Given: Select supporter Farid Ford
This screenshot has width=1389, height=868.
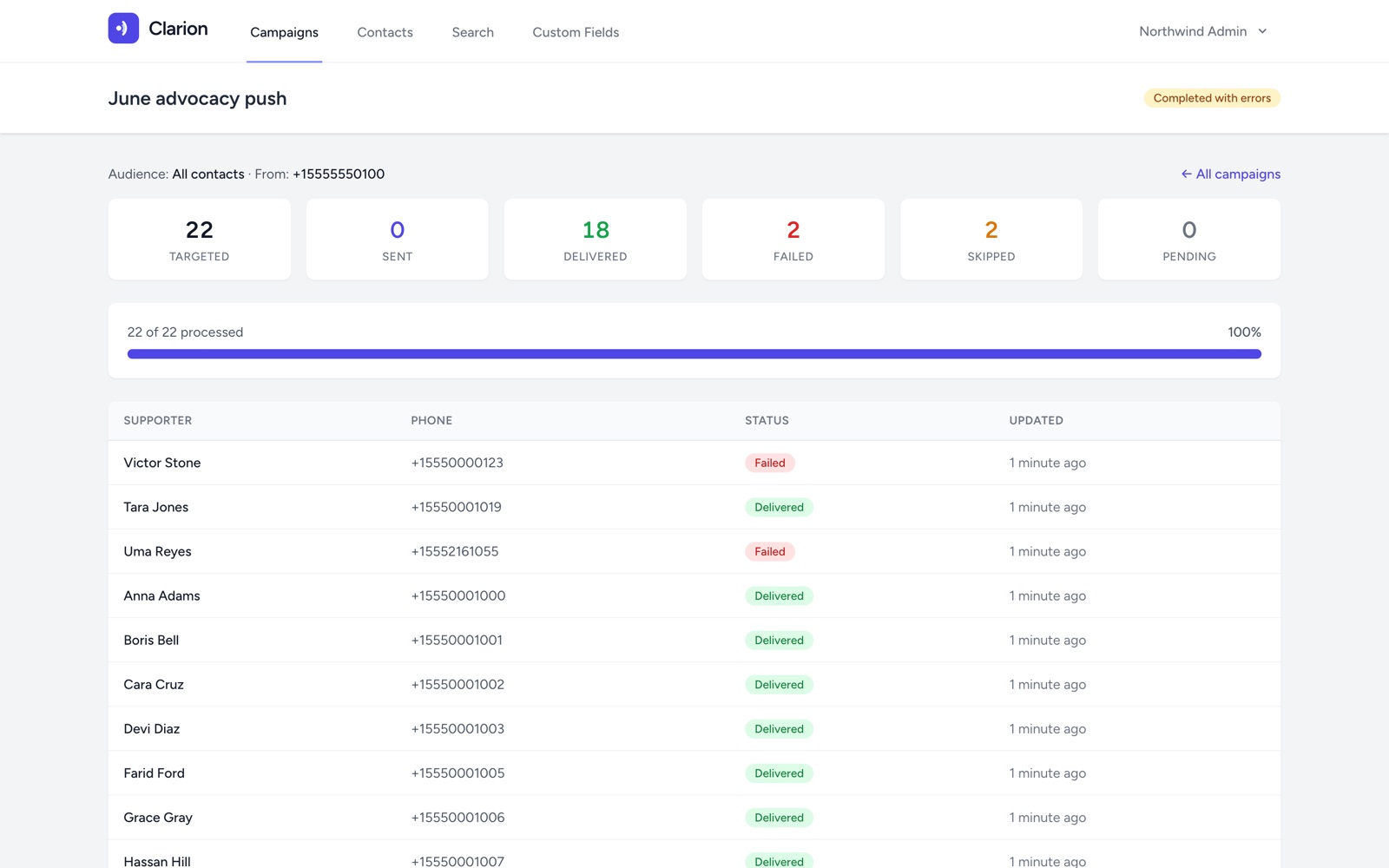Looking at the screenshot, I should (x=154, y=773).
